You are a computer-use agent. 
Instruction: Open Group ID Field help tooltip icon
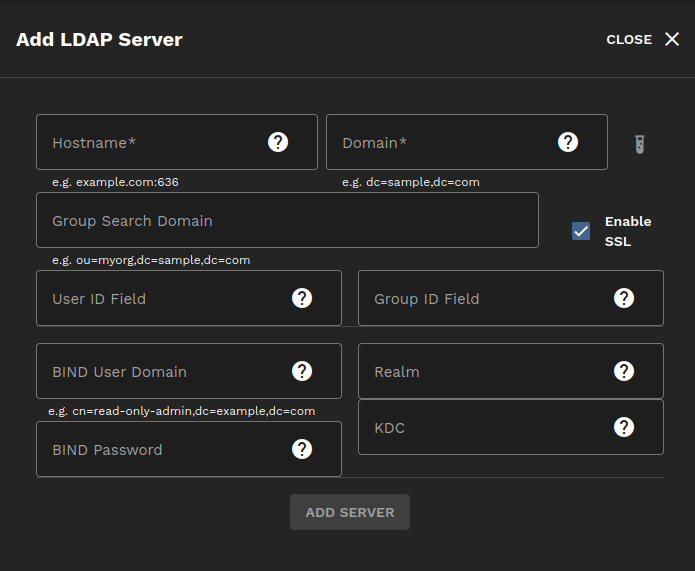tap(624, 298)
